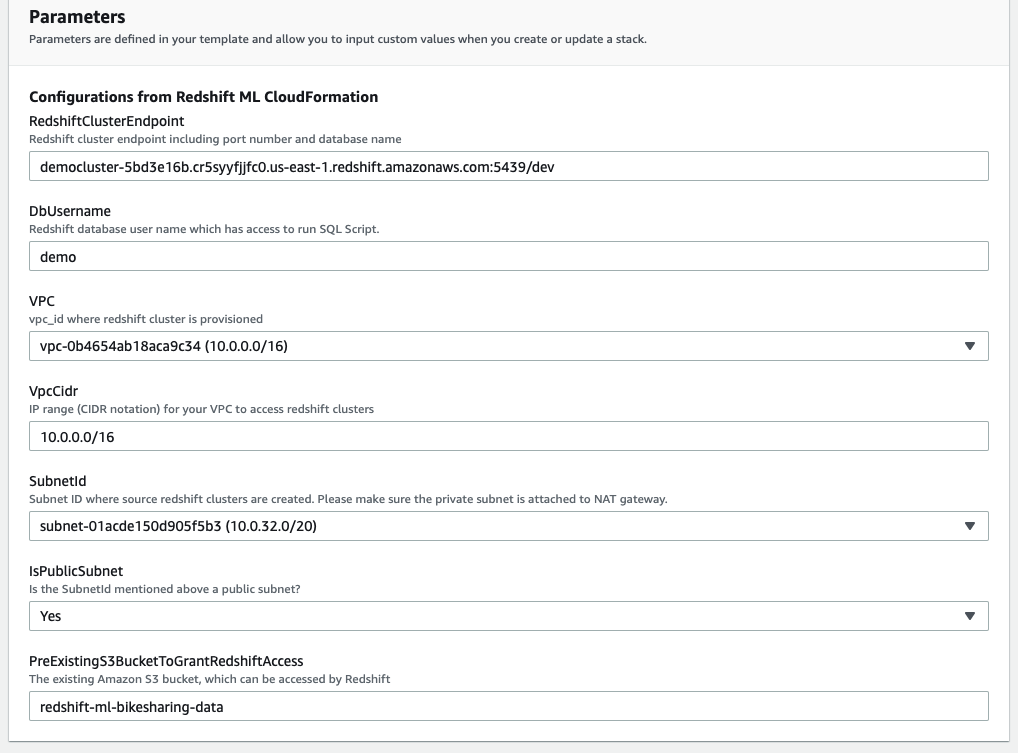Click description 'vpc_id where redshift cluster is provisioned'
This screenshot has width=1018, height=753.
click(x=146, y=319)
